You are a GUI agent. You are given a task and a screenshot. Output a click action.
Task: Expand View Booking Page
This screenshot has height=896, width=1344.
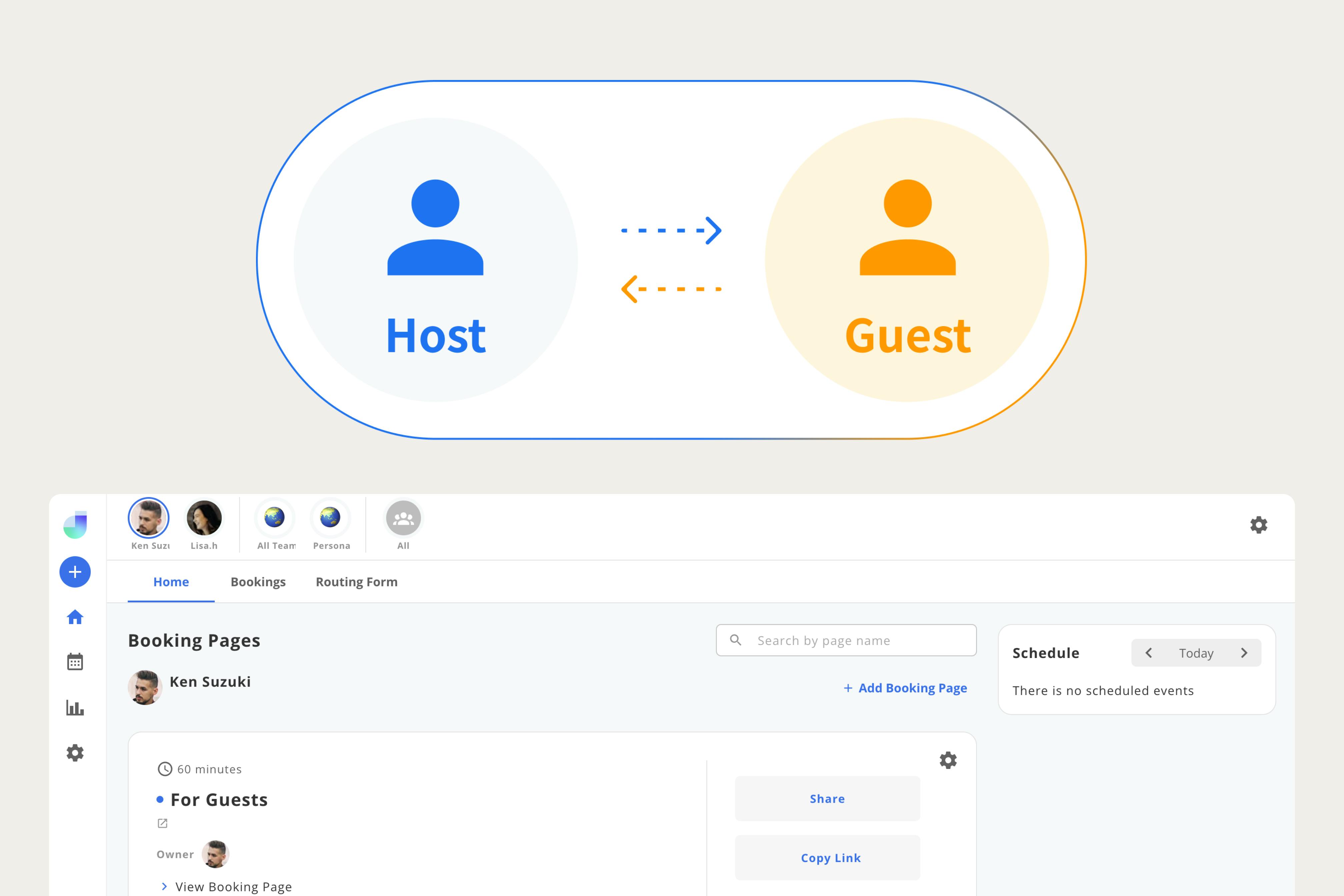point(227,886)
